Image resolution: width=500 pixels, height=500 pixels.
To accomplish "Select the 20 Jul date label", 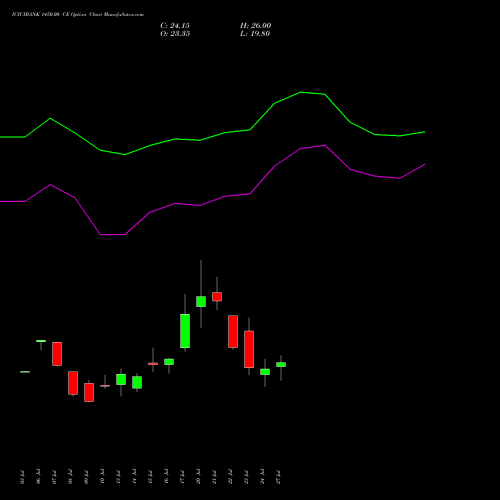I will 198,477.
